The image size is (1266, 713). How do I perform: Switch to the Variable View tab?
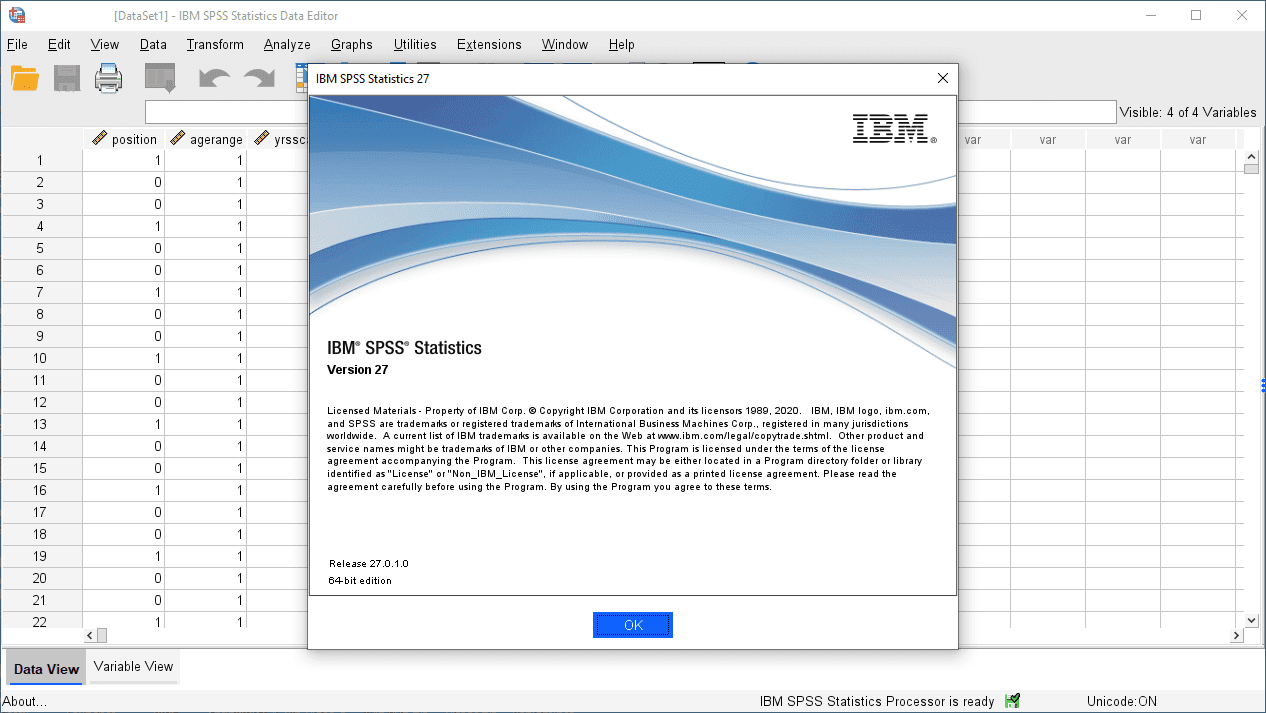132,666
